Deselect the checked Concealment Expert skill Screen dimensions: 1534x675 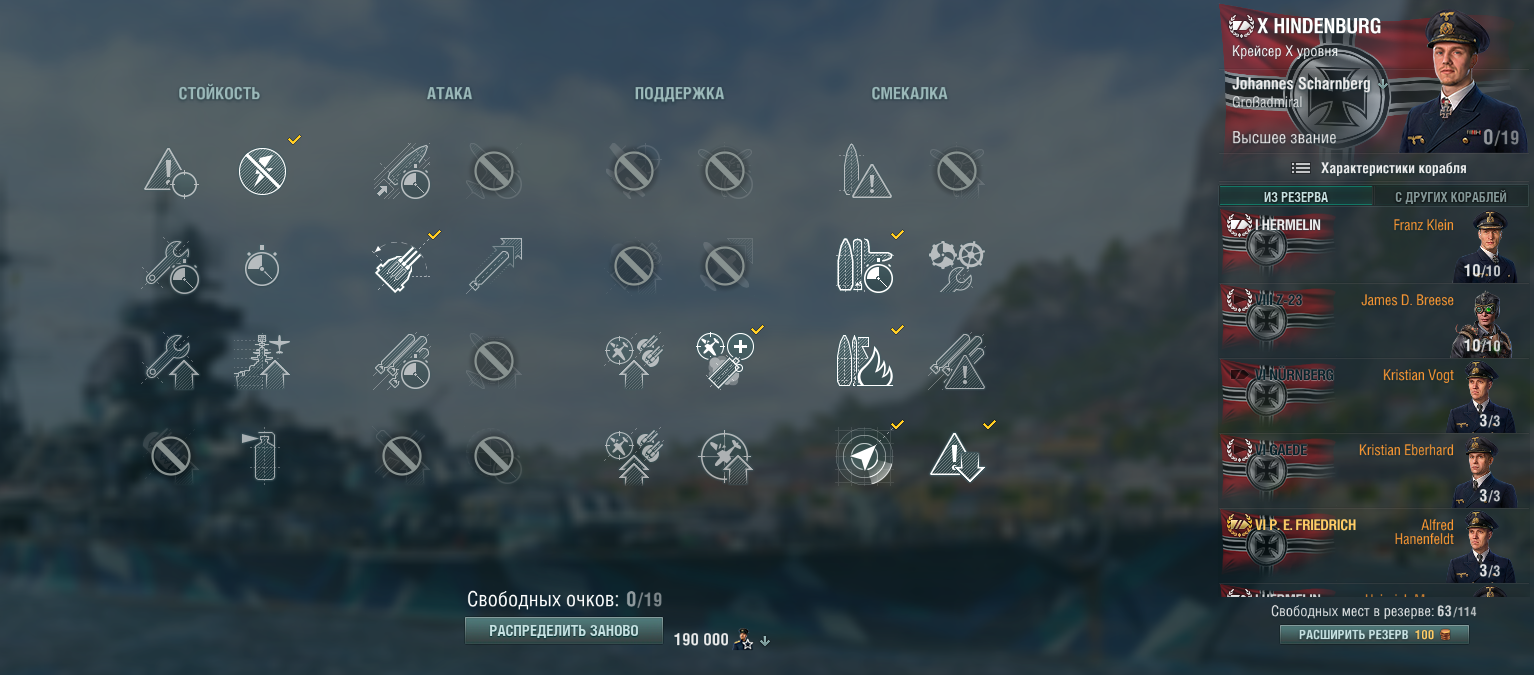(x=957, y=455)
